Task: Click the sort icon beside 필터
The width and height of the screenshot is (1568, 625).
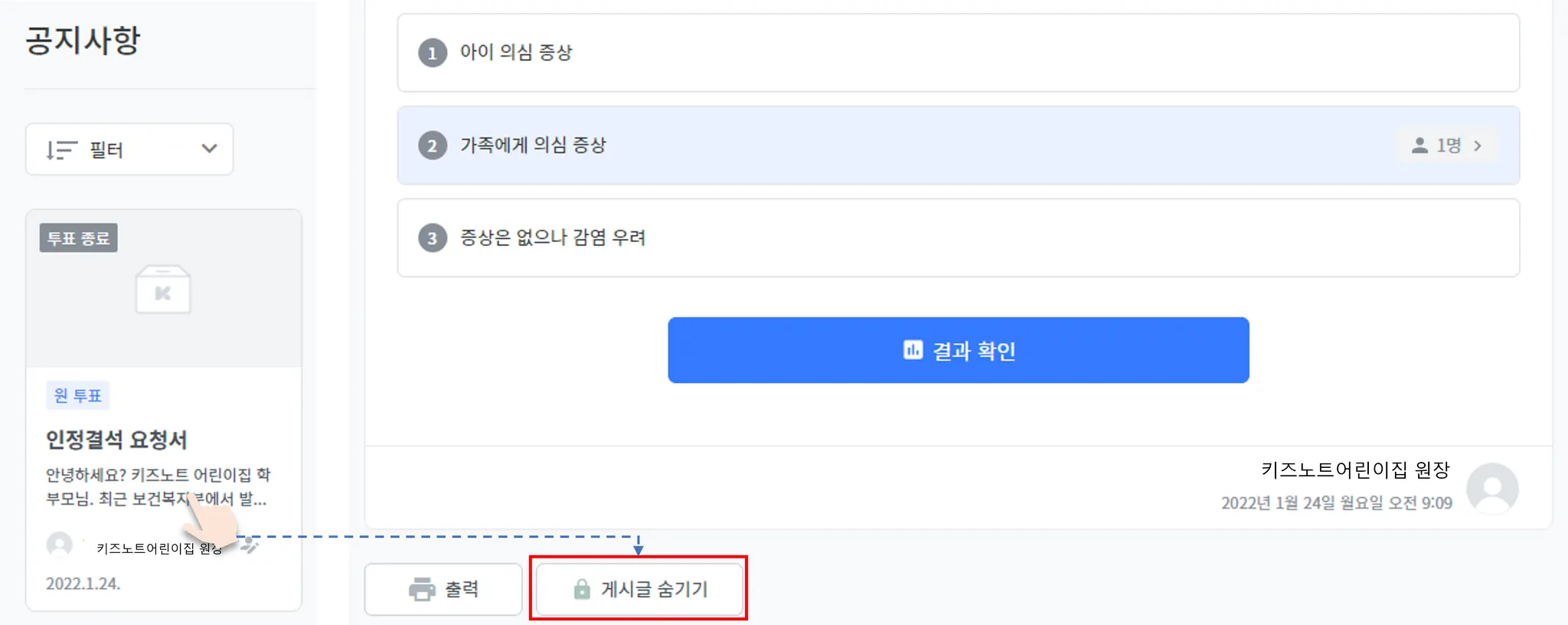Action: (x=61, y=149)
